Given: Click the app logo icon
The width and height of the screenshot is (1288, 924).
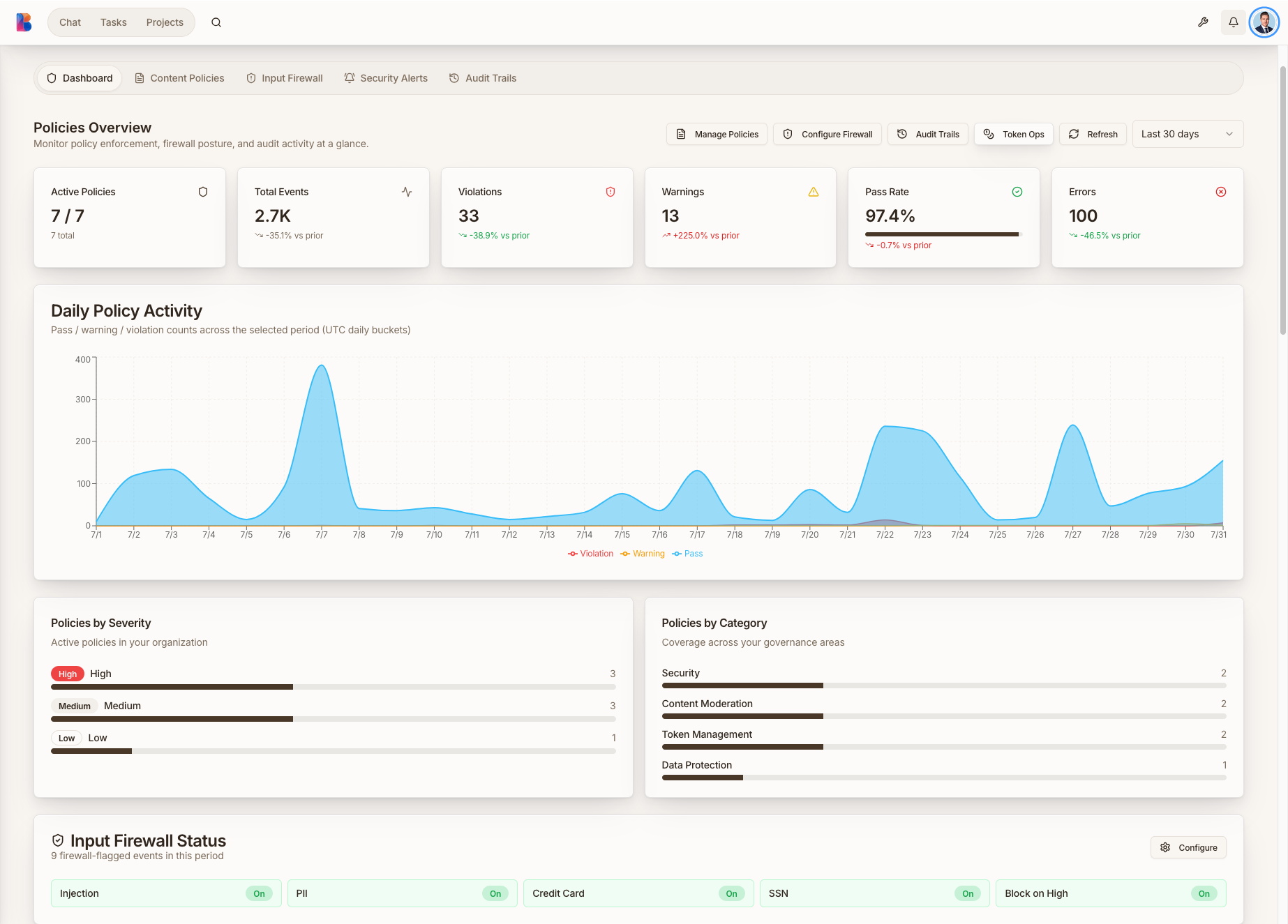Looking at the screenshot, I should point(24,22).
